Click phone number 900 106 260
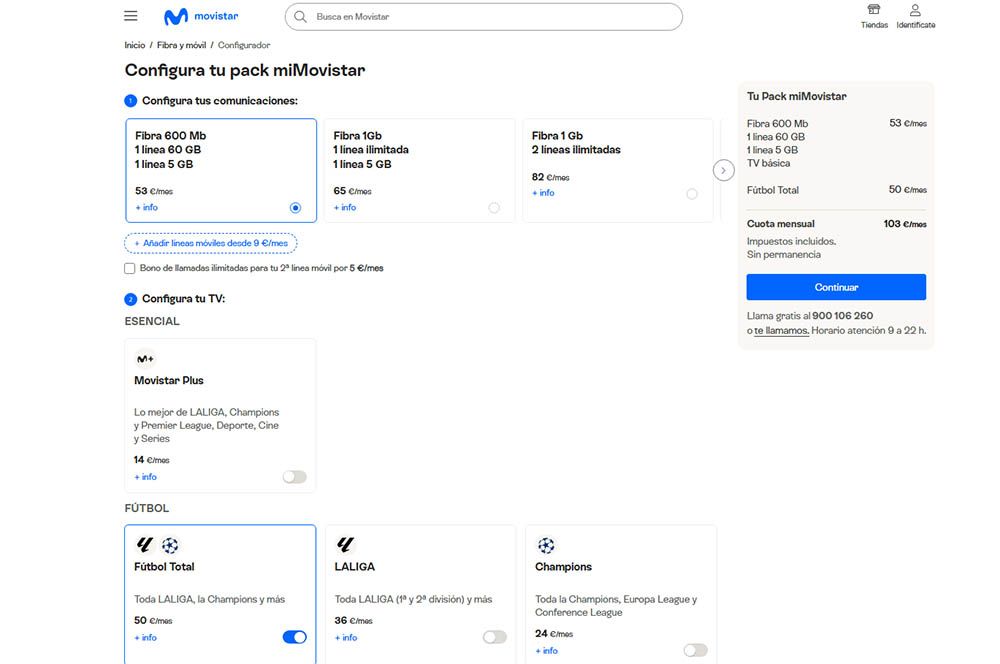This screenshot has height=664, width=1000. [842, 316]
